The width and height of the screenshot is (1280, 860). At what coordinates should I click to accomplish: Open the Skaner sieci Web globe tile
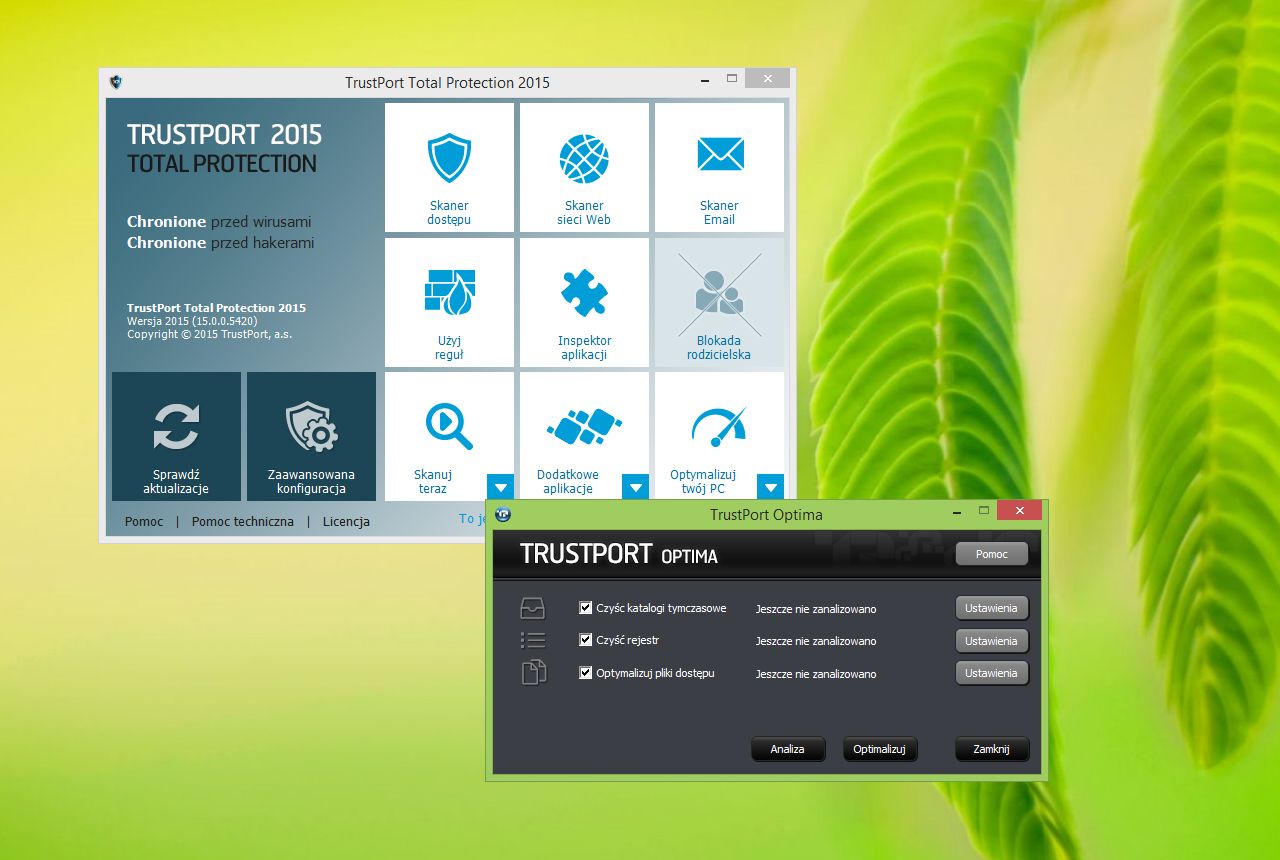[584, 167]
